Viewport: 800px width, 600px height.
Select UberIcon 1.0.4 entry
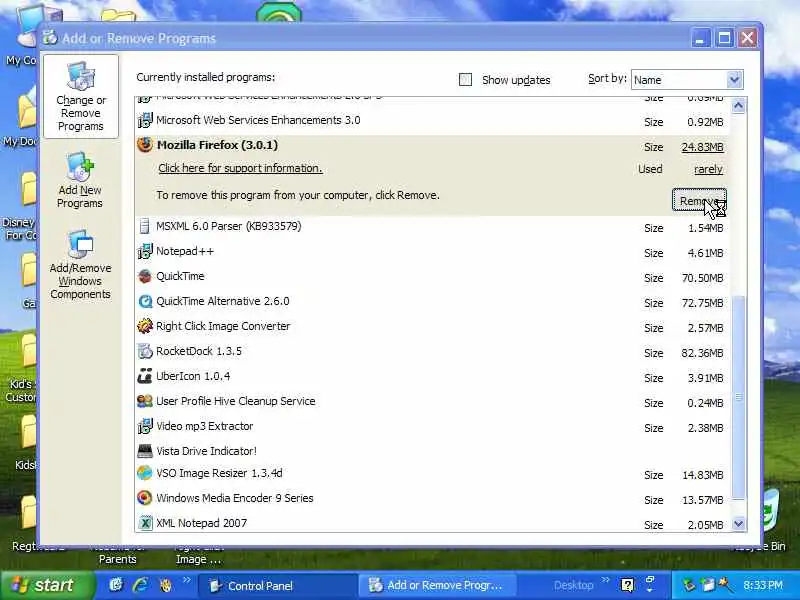(432, 377)
